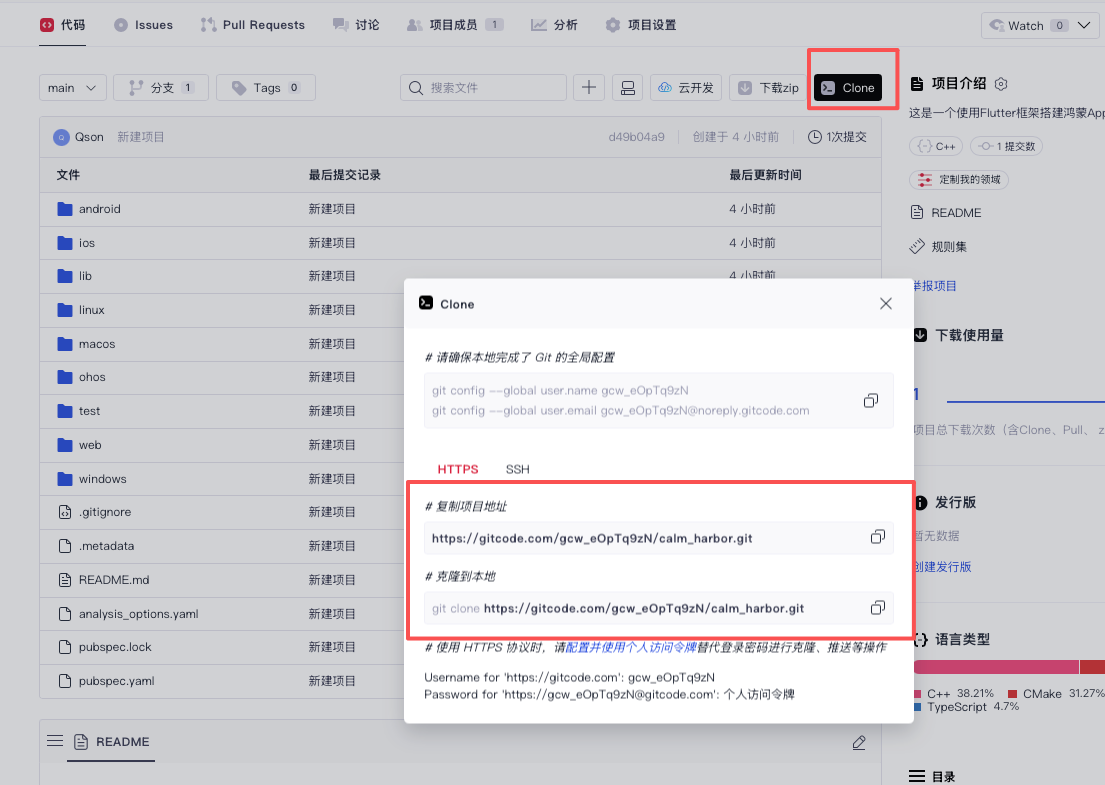Expand the main branch dropdown

pos(73,88)
